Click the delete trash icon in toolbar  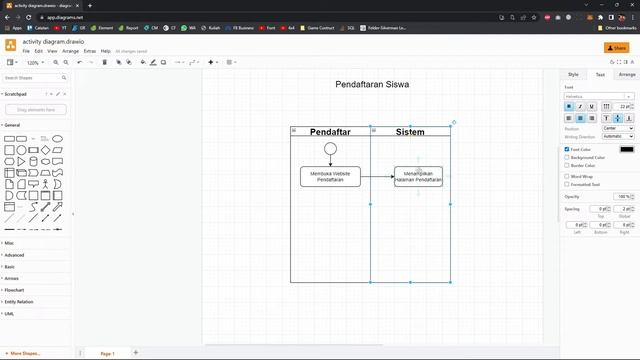(104, 62)
